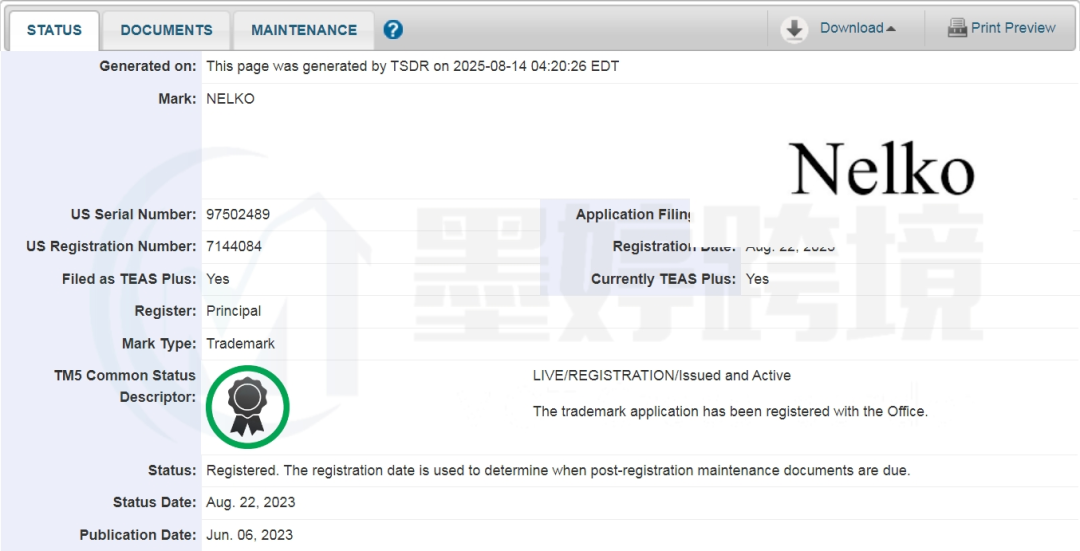This screenshot has height=551, width=1080.
Task: Click the 'Generated on:' label
Action: tap(147, 66)
